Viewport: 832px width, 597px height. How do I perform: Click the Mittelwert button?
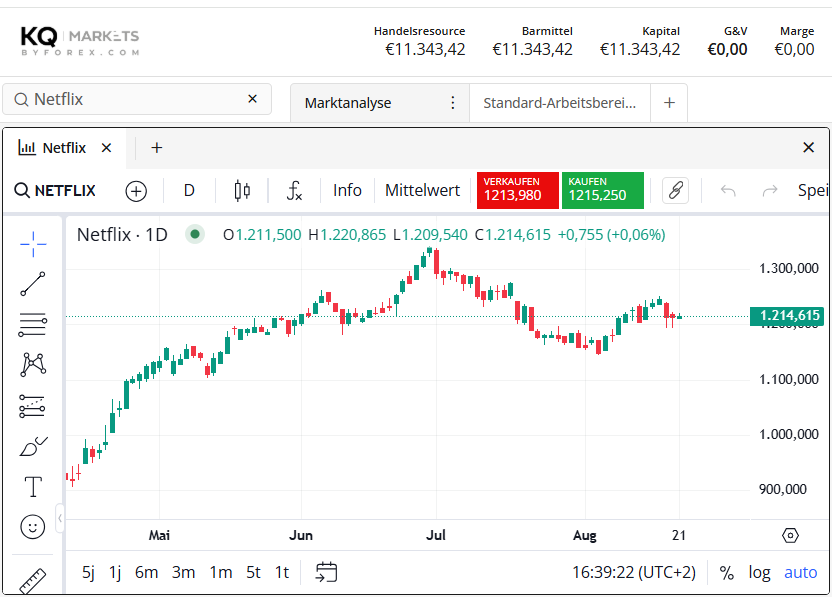(x=422, y=191)
